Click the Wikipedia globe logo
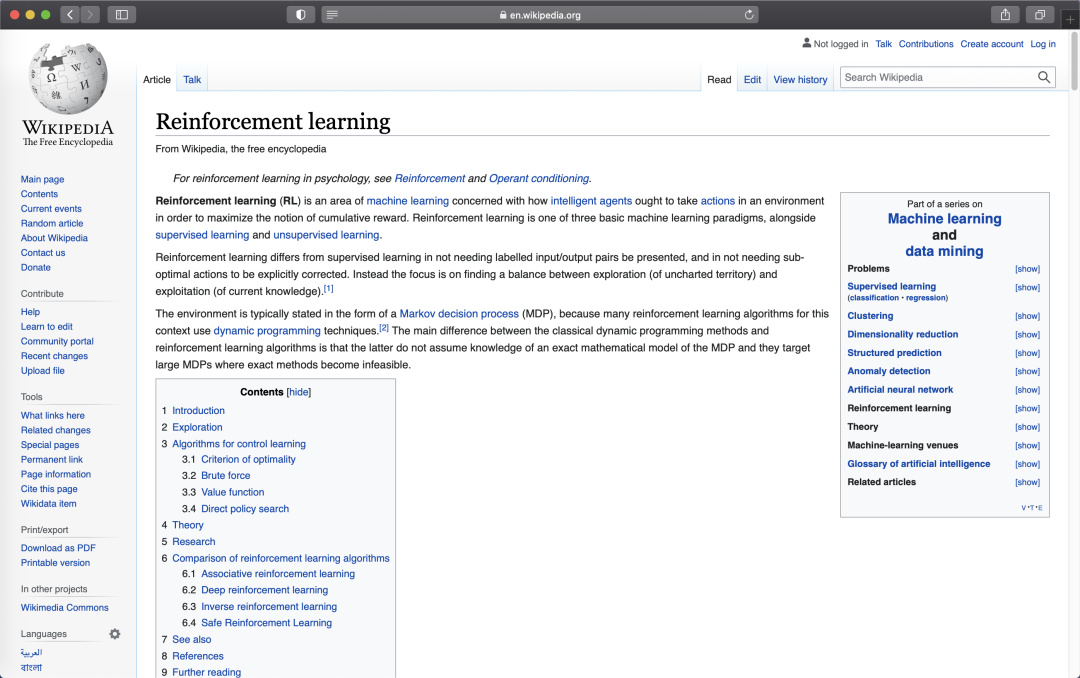Image resolution: width=1080 pixels, height=678 pixels. tap(68, 79)
